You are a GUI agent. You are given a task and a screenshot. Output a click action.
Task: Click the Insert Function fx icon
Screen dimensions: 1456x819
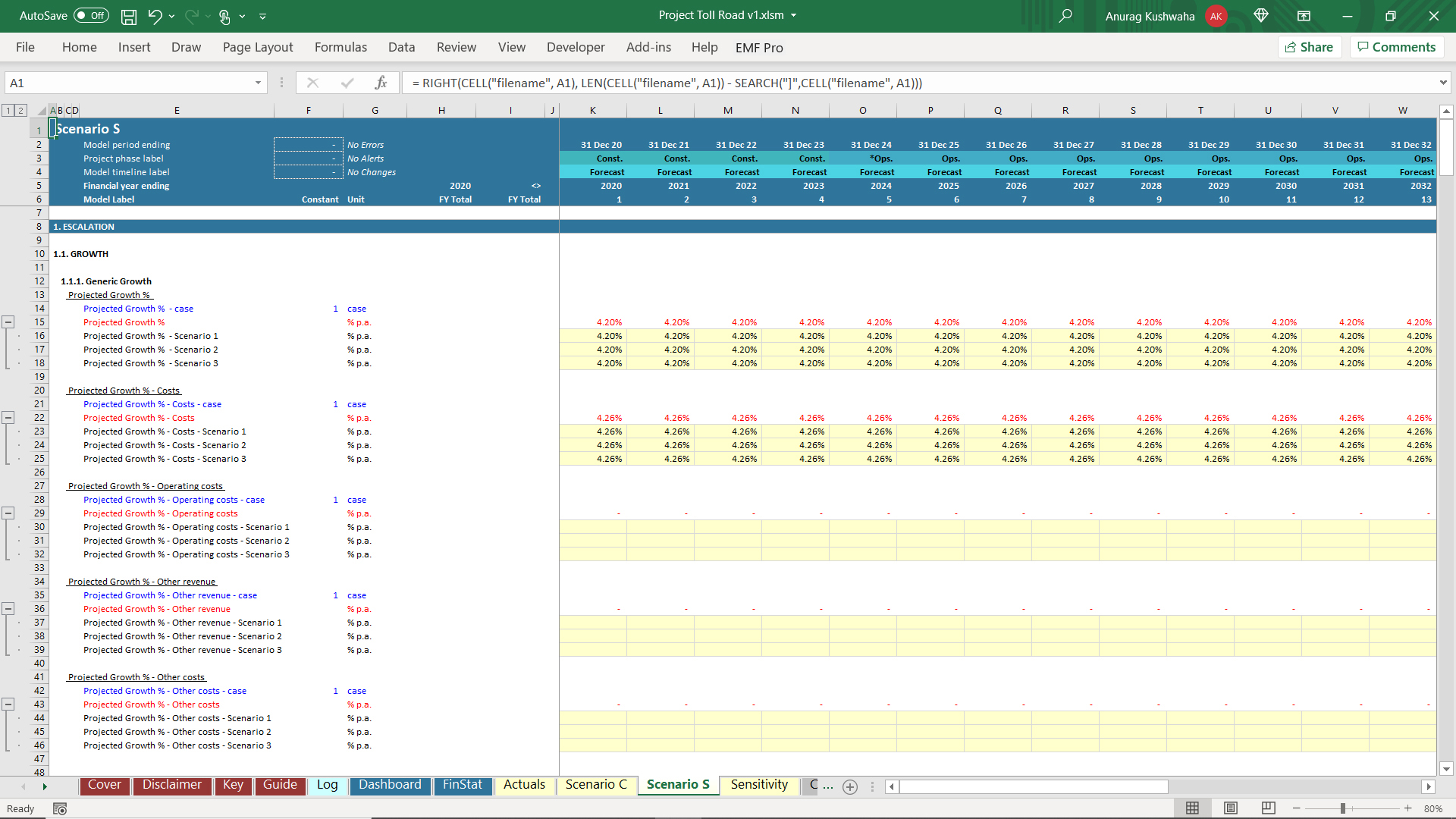point(381,83)
